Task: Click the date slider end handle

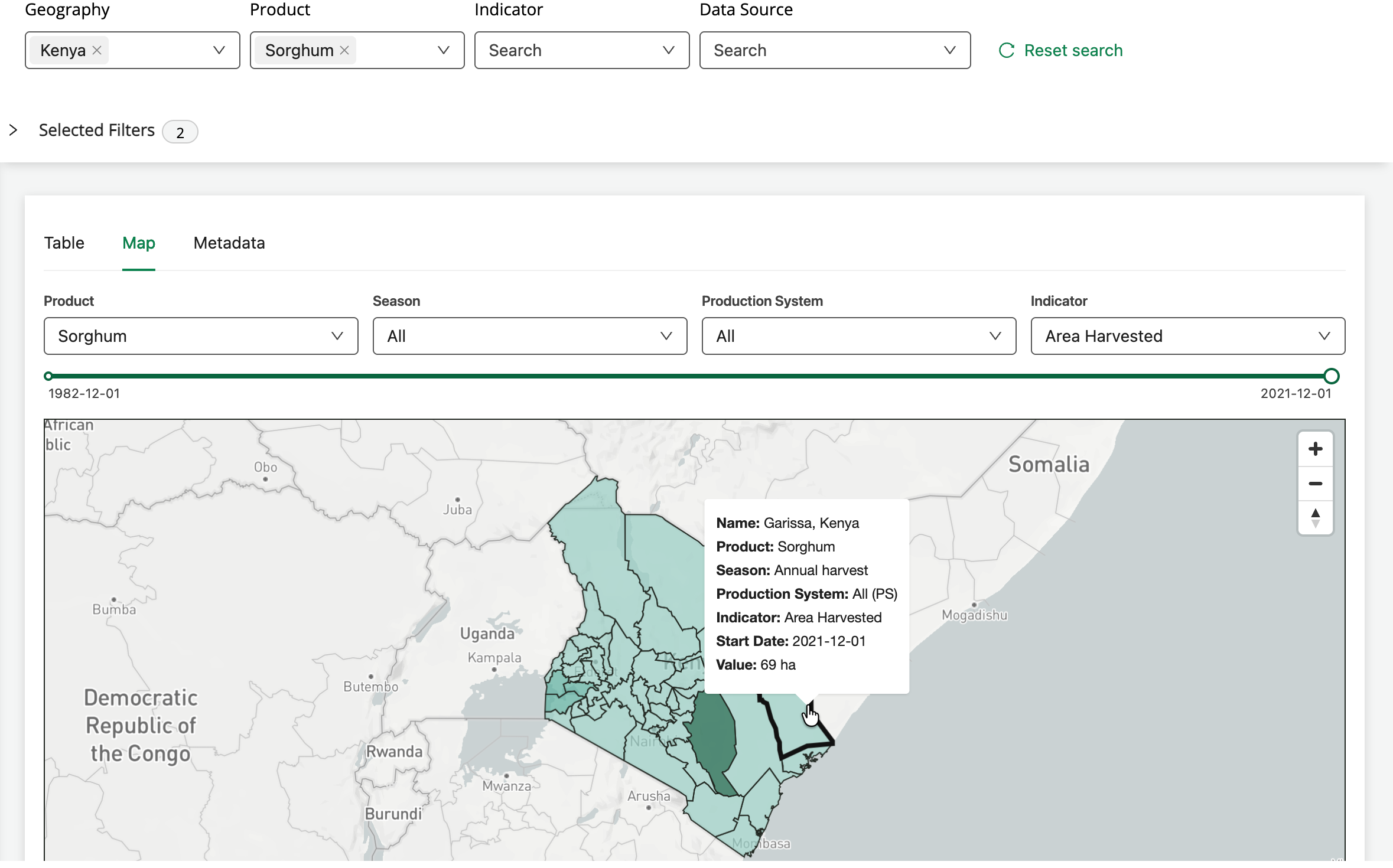Action: [x=1332, y=376]
